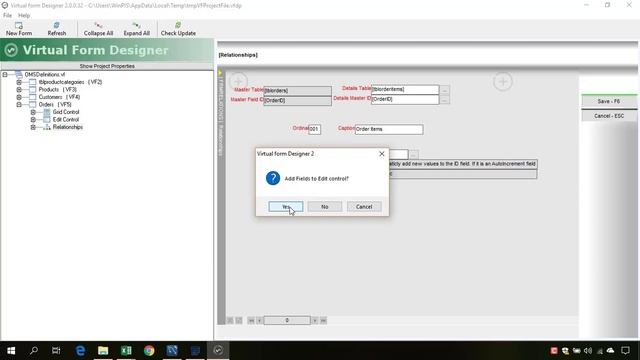
Task: Click No in the Add Fields dialog
Action: [x=324, y=207]
